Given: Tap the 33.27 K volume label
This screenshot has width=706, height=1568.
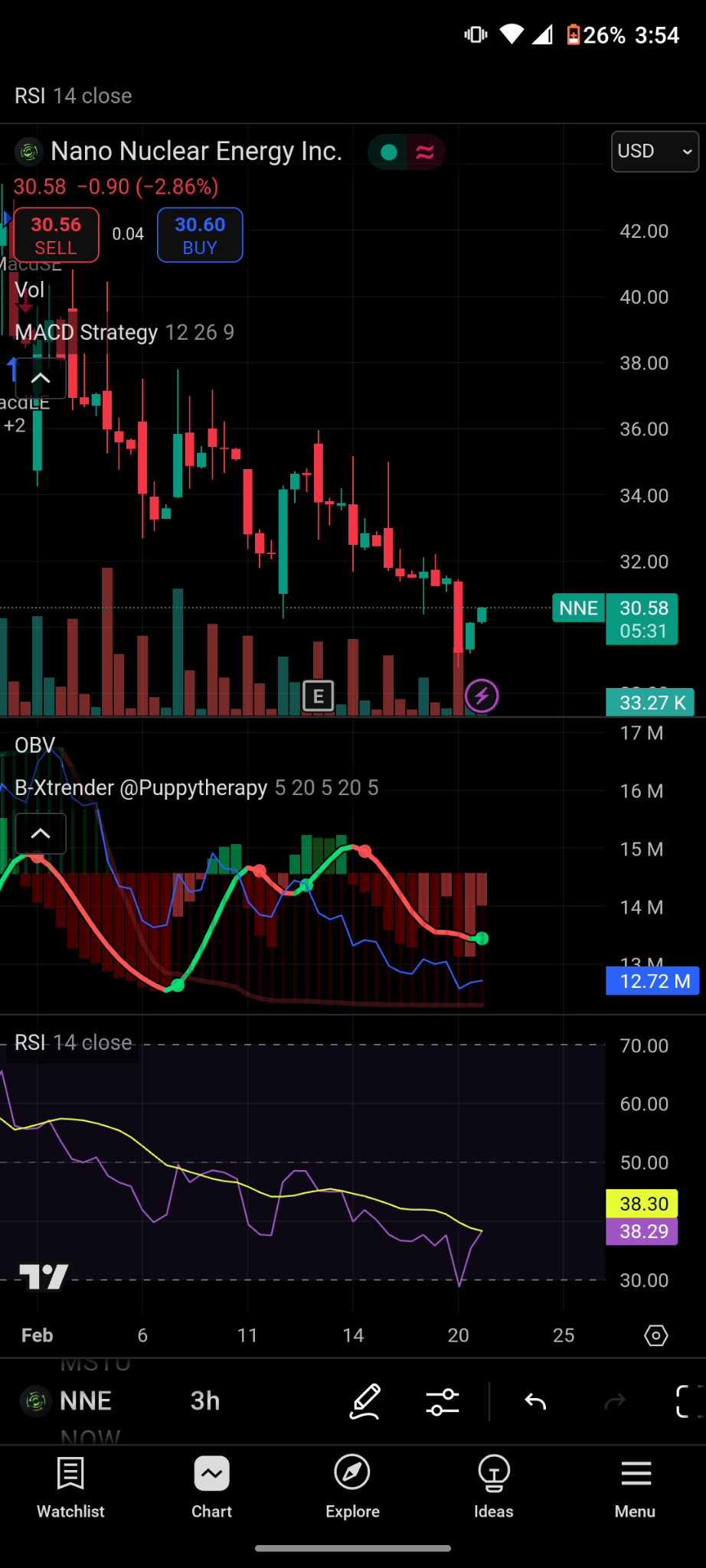Looking at the screenshot, I should 650,703.
